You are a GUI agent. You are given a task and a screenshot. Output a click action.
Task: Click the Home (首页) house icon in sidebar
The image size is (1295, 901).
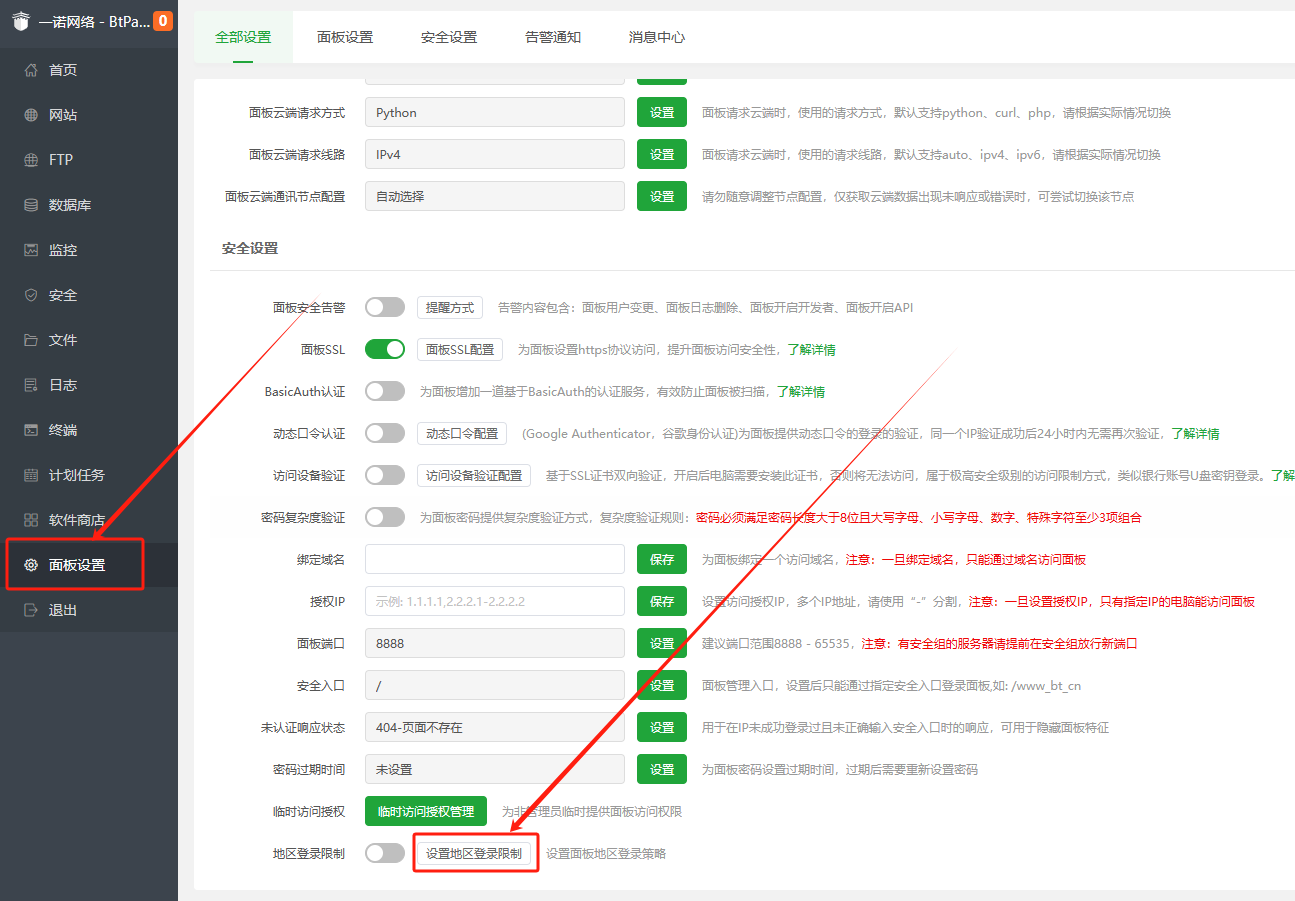[x=31, y=70]
